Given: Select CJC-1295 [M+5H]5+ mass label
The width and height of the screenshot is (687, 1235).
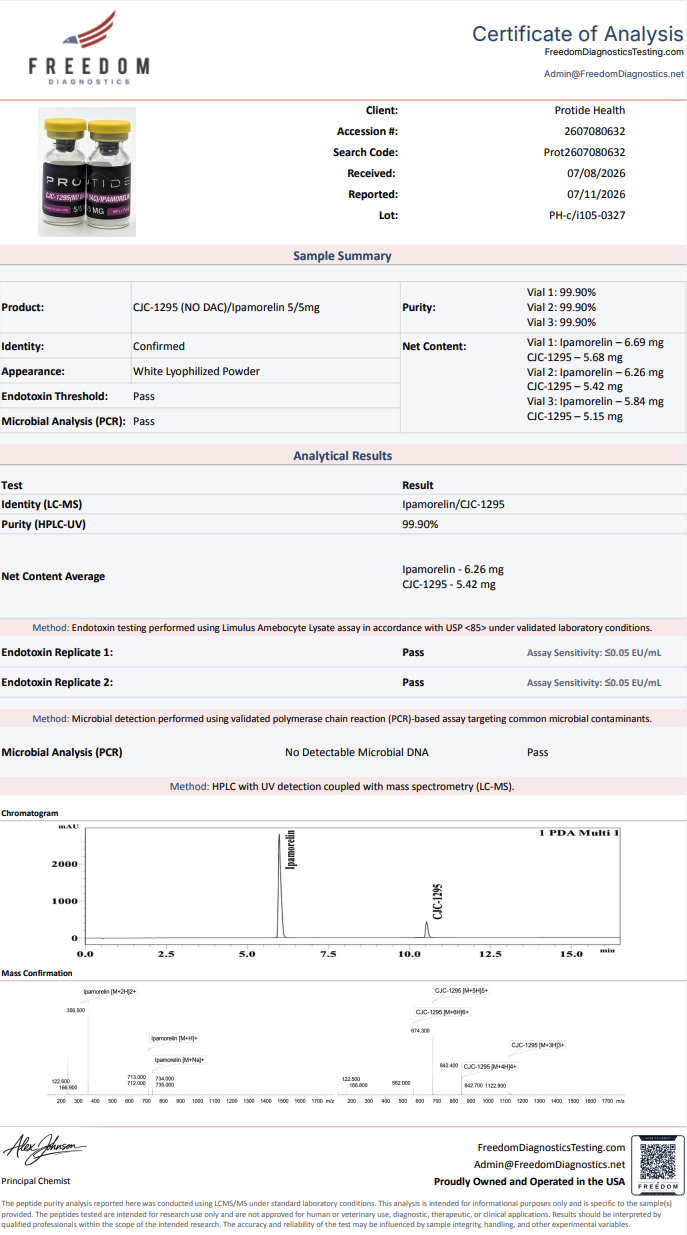Looking at the screenshot, I should pos(461,990).
